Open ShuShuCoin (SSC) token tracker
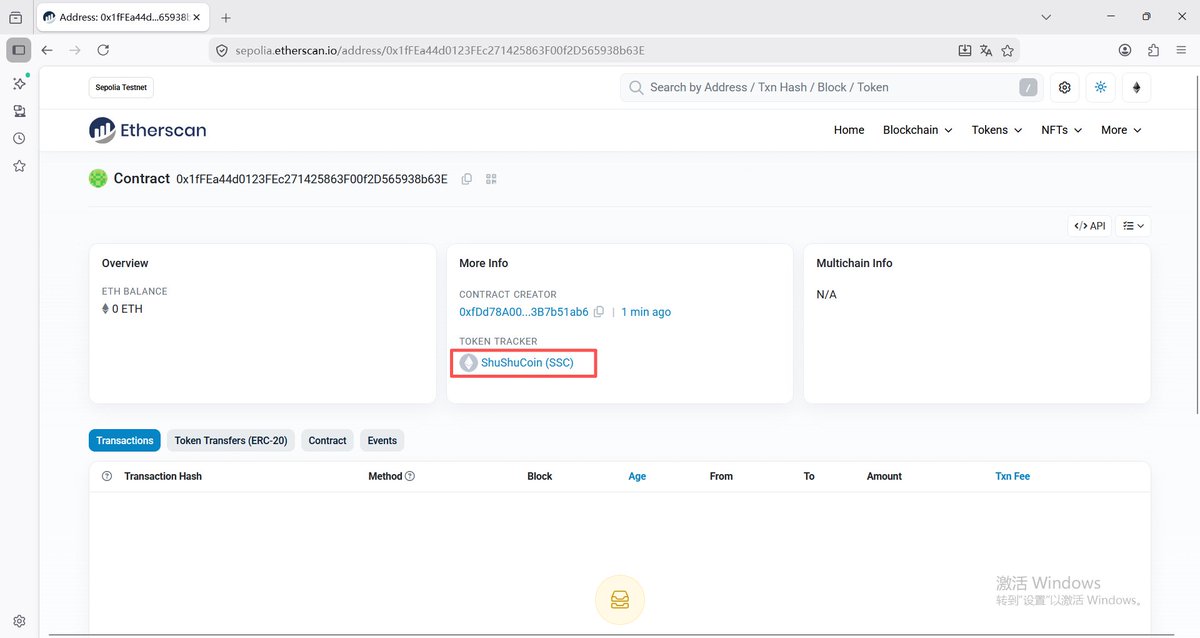The width and height of the screenshot is (1200, 638). coord(527,363)
